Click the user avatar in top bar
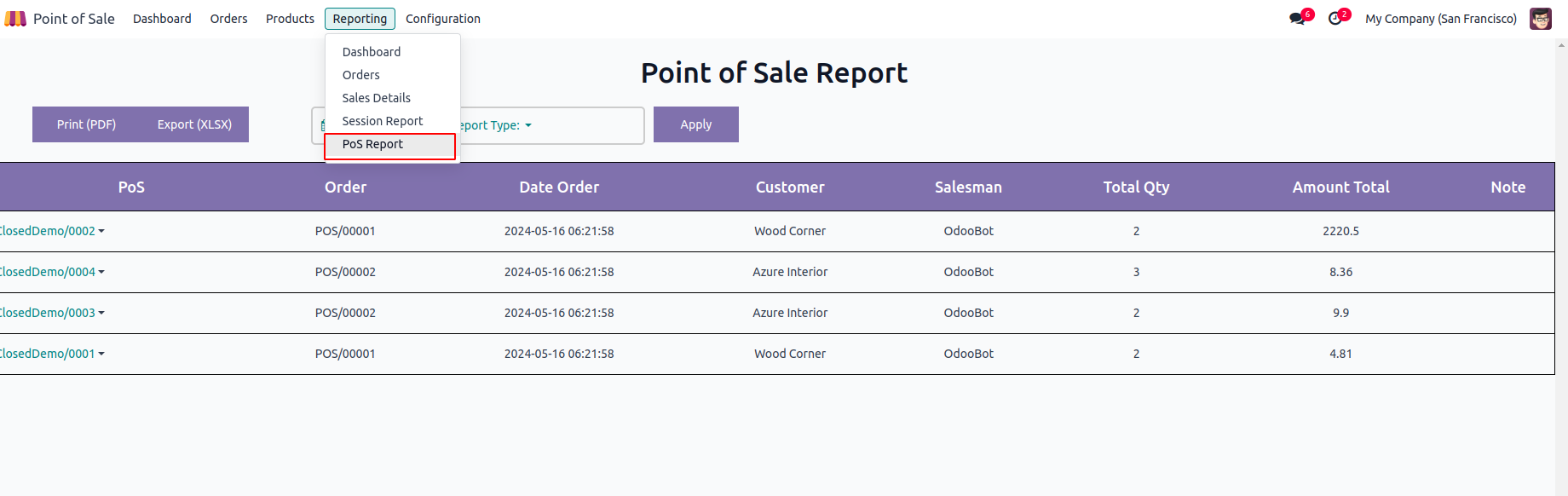The height and width of the screenshot is (496, 1568). (1540, 19)
